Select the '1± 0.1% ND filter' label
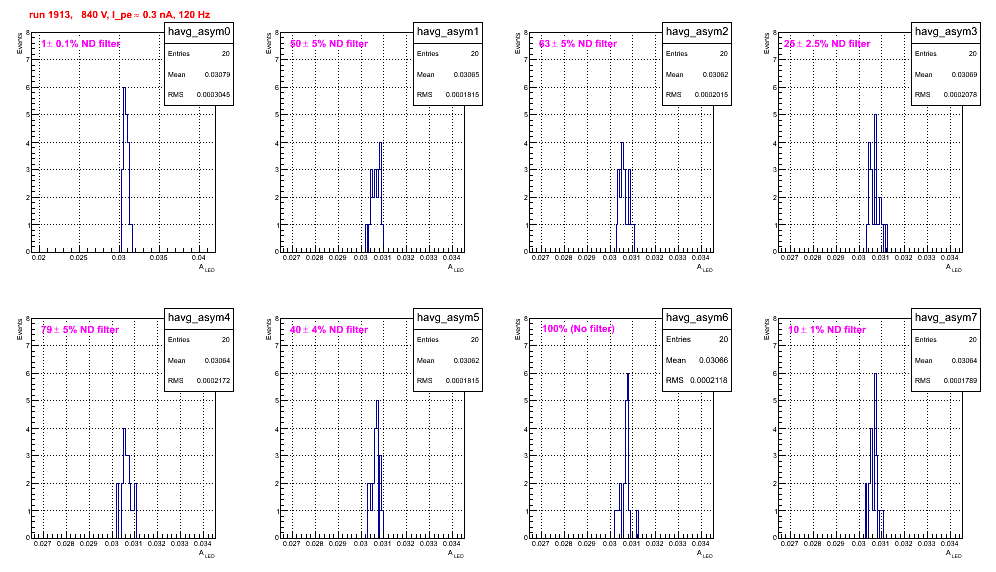The width and height of the screenshot is (996, 572). point(81,44)
